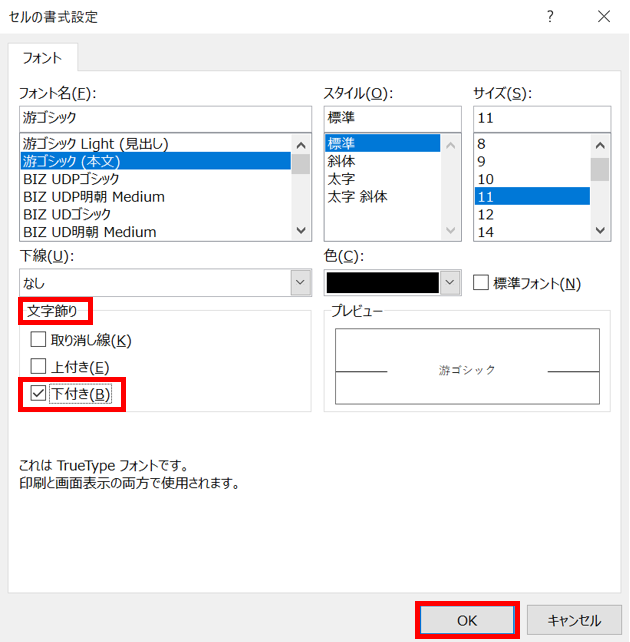The image size is (630, 642).
Task: Click font list down arrow
Action: point(301,231)
